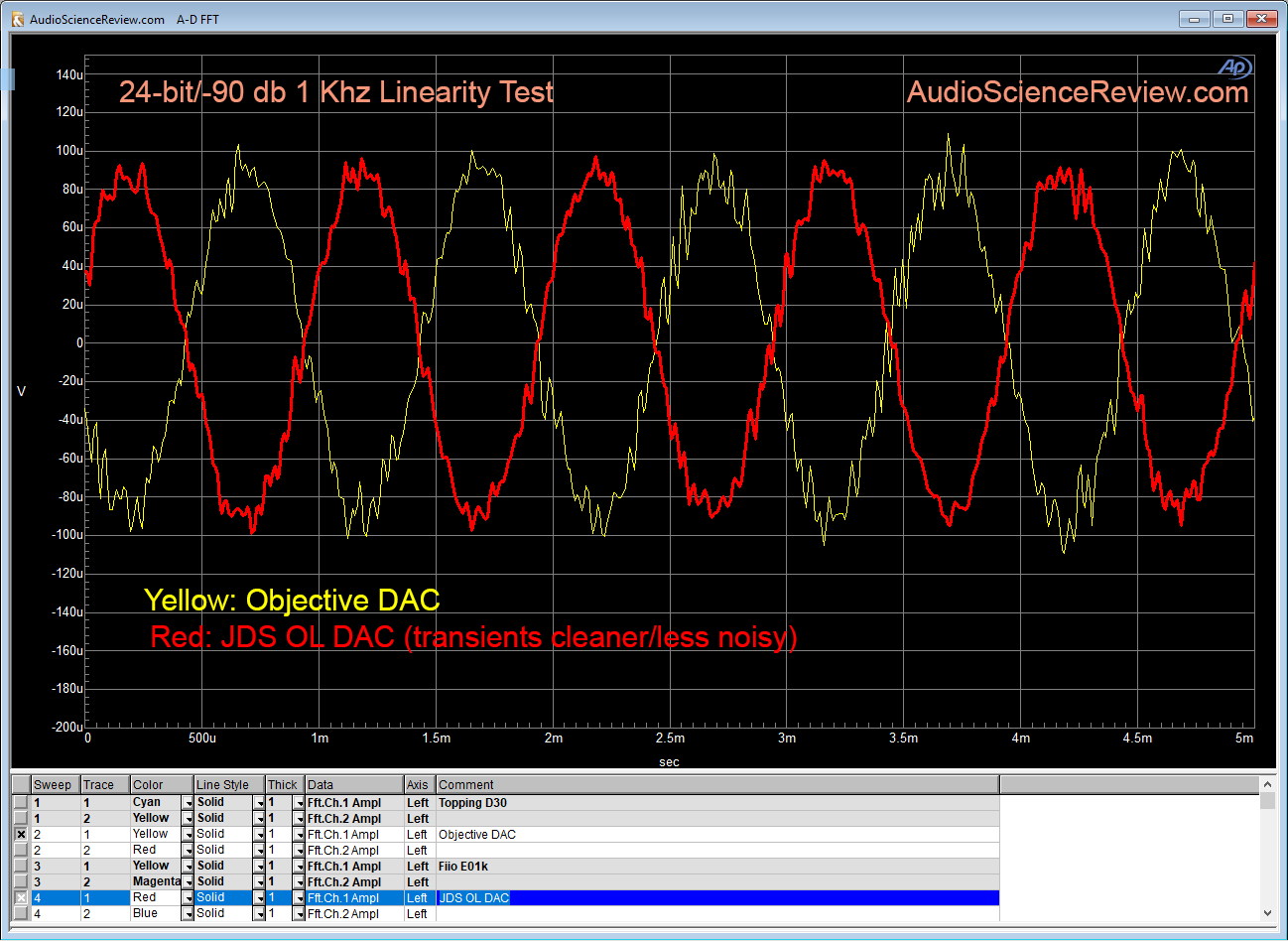Open Line Style dropdown in Fiio E01k row

(x=259, y=867)
